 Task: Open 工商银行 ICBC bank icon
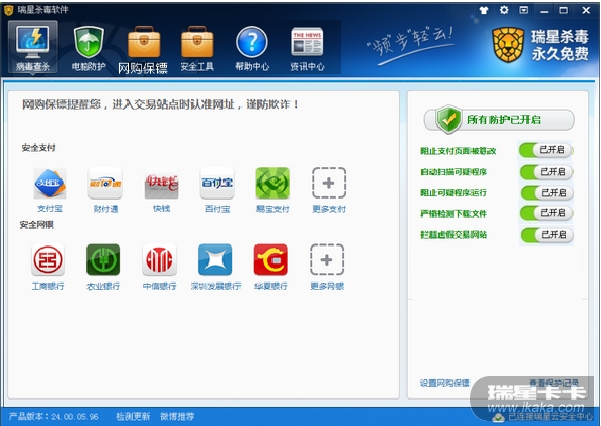(48, 260)
